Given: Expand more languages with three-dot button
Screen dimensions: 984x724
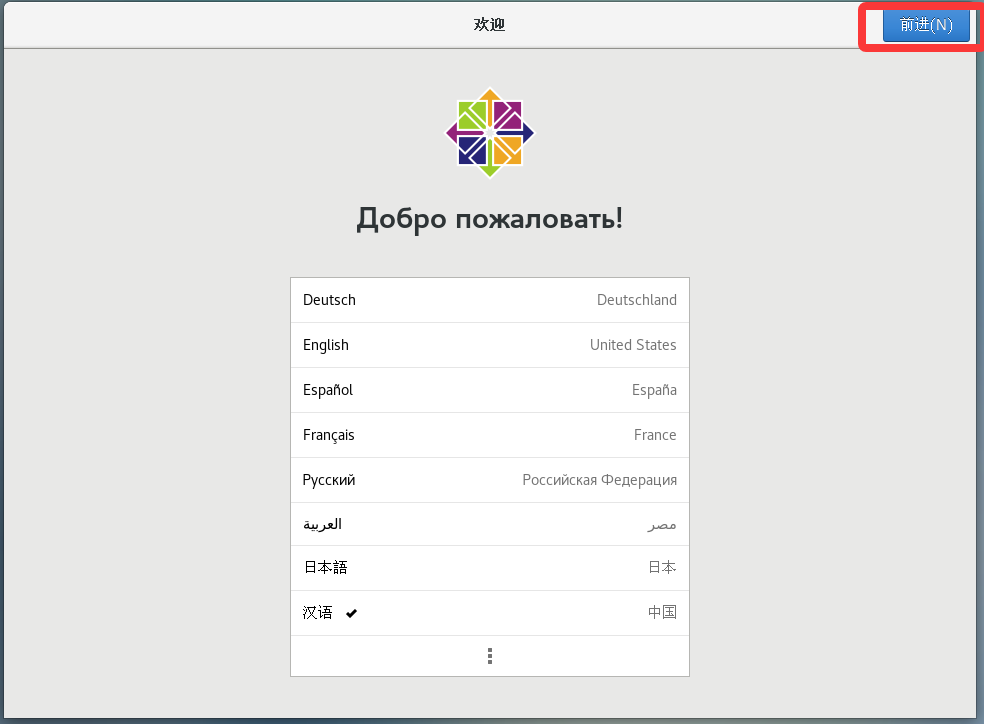Looking at the screenshot, I should (489, 656).
